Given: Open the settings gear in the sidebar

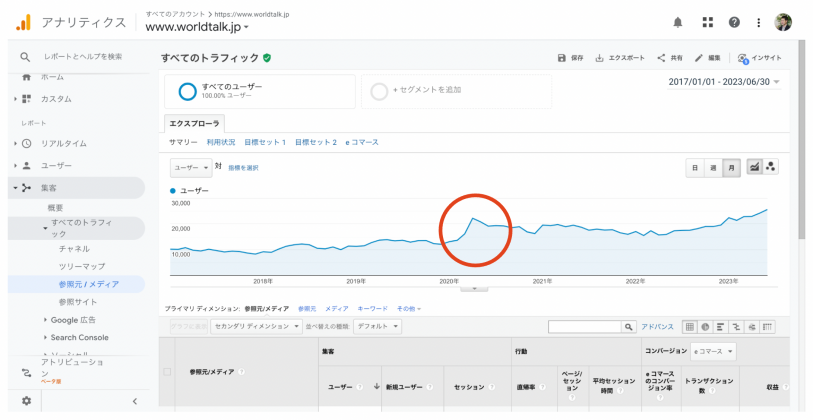Looking at the screenshot, I should 26,401.
